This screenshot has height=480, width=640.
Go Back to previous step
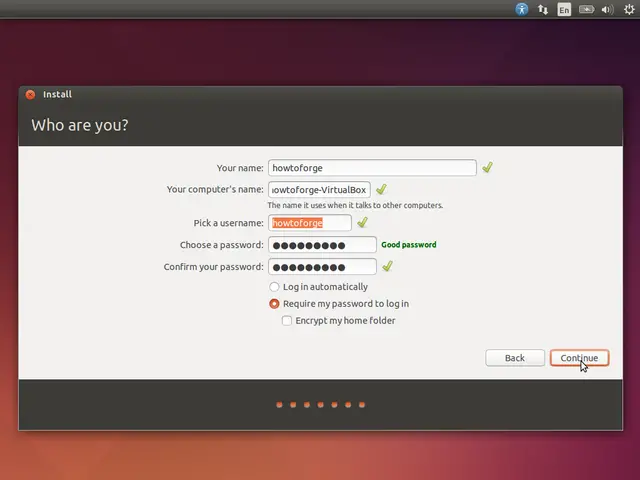(515, 358)
